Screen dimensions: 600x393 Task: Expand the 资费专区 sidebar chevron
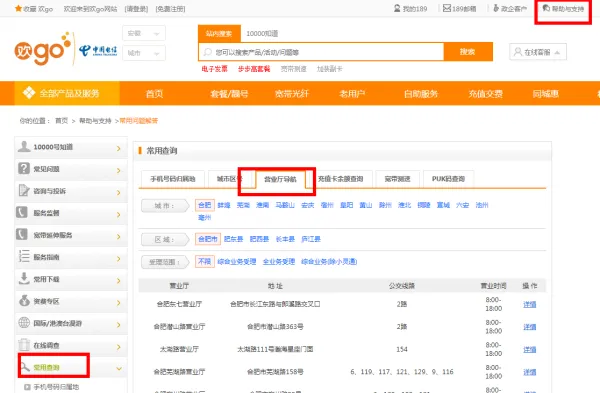click(x=119, y=303)
